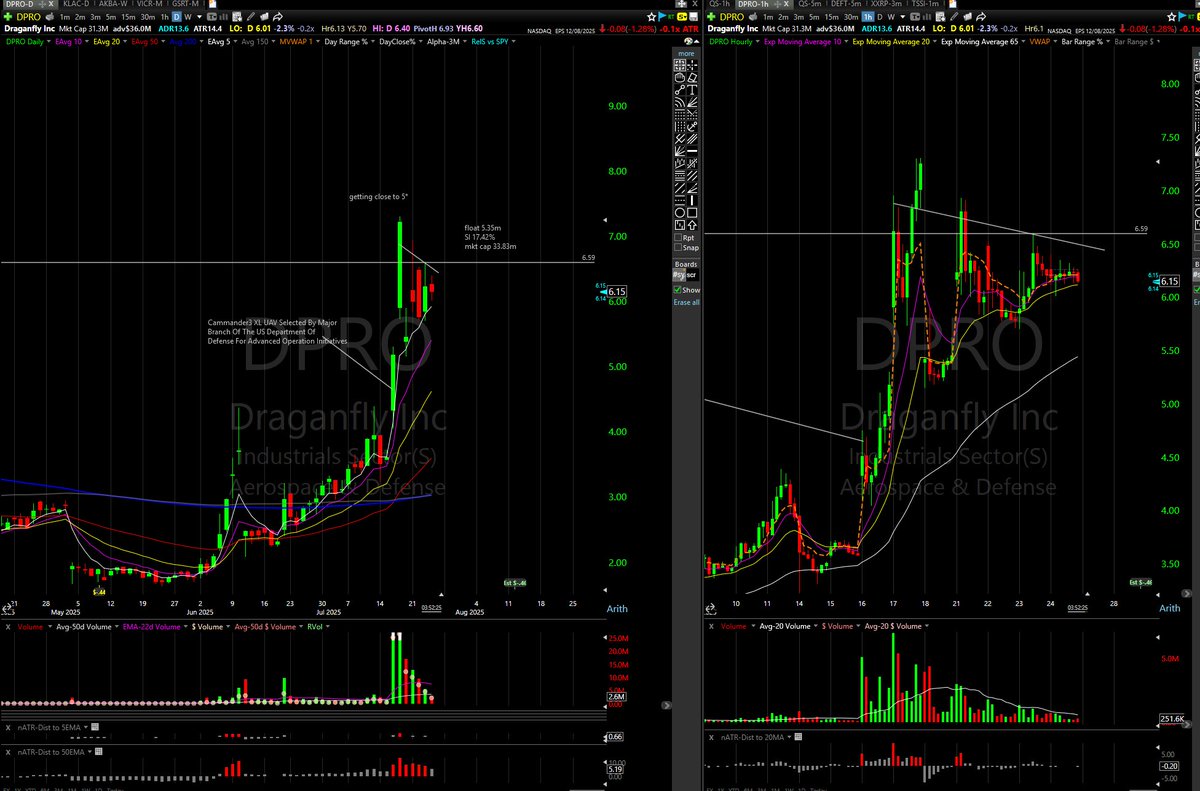Toggle the scr board button
1200x791 pixels.
(692, 275)
